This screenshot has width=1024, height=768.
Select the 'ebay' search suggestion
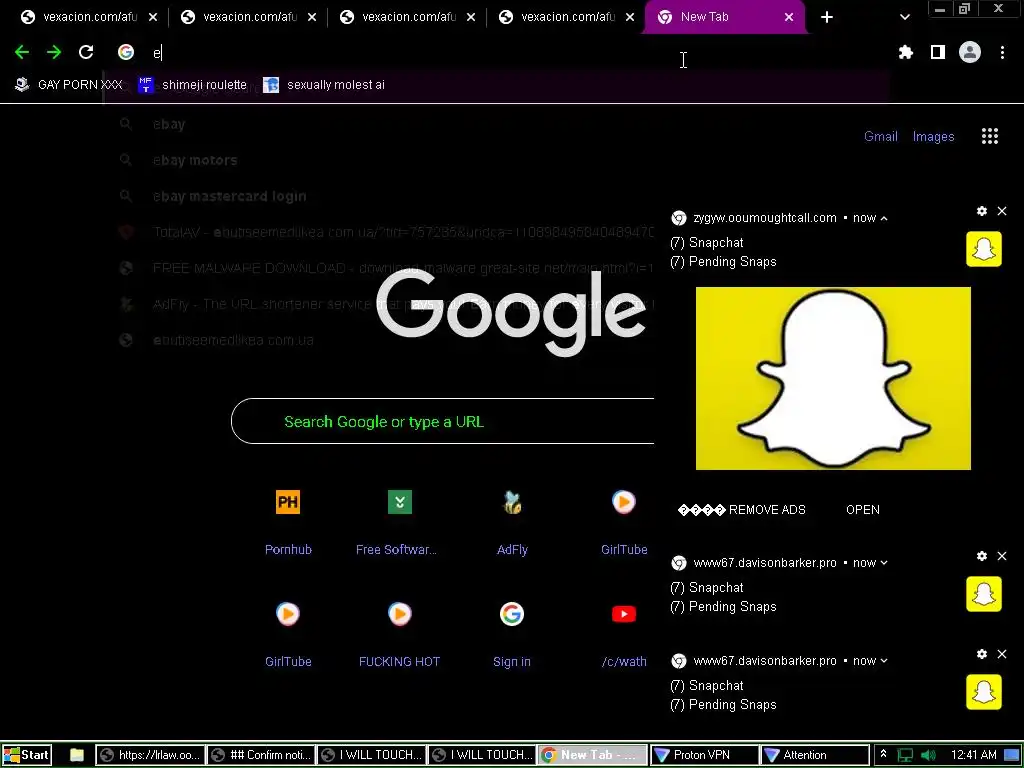click(x=379, y=124)
